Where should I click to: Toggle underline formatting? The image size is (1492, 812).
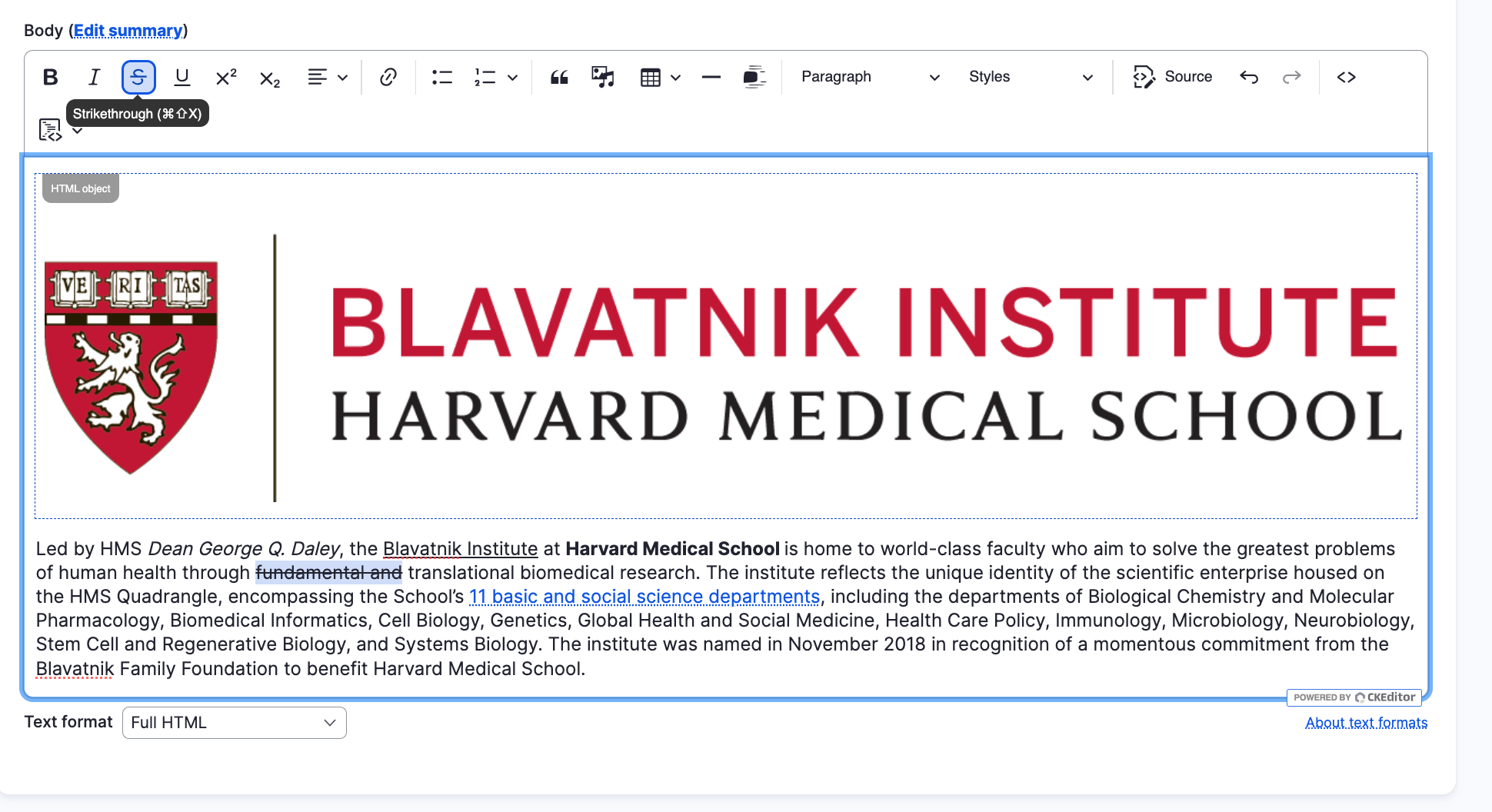[x=182, y=77]
